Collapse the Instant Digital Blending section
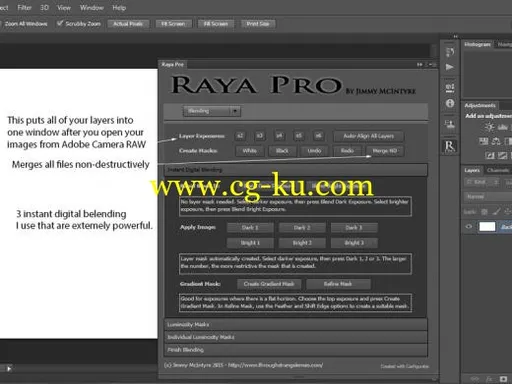This screenshot has height=384, width=512. pos(296,170)
